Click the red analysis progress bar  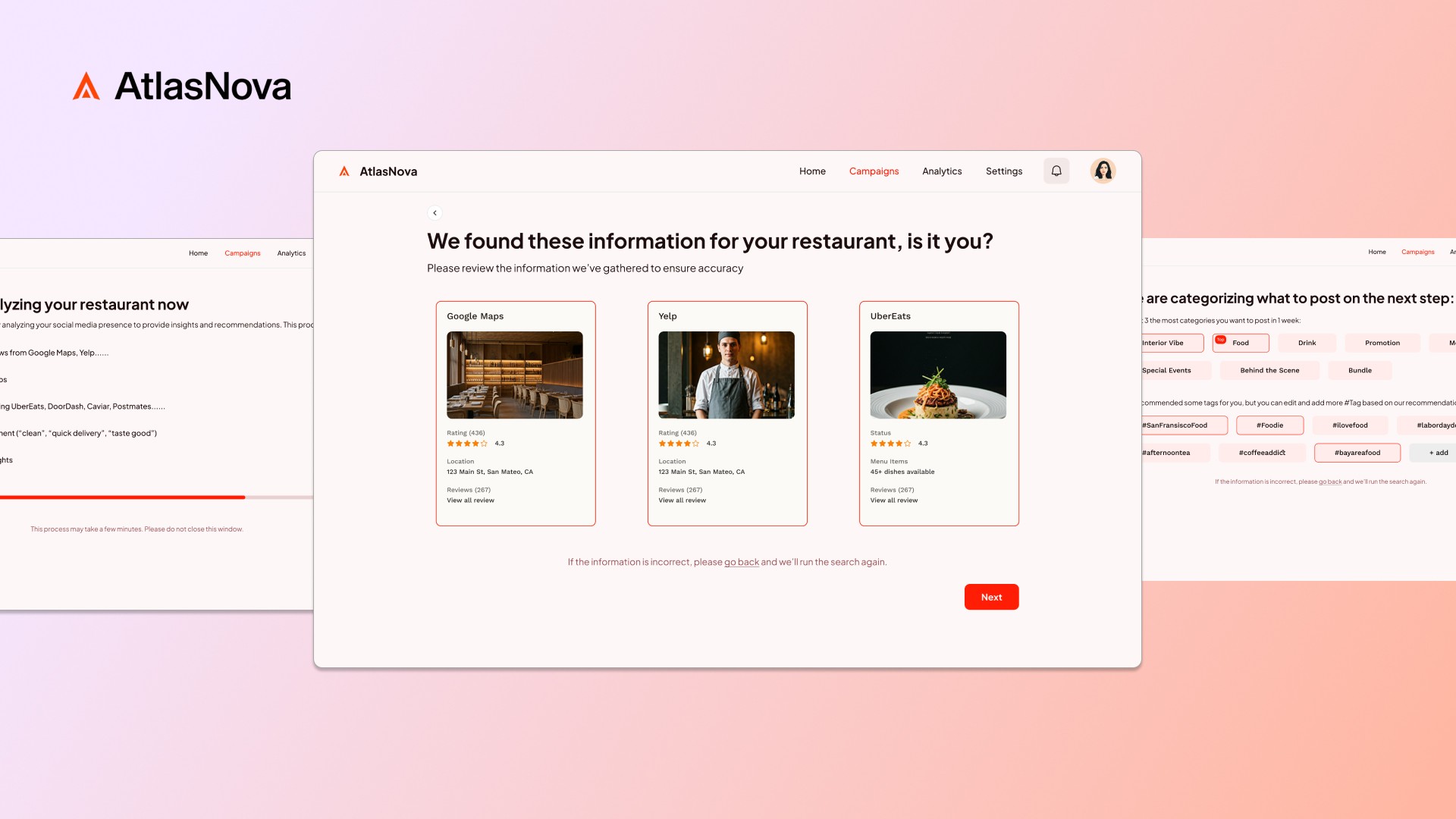(x=121, y=497)
